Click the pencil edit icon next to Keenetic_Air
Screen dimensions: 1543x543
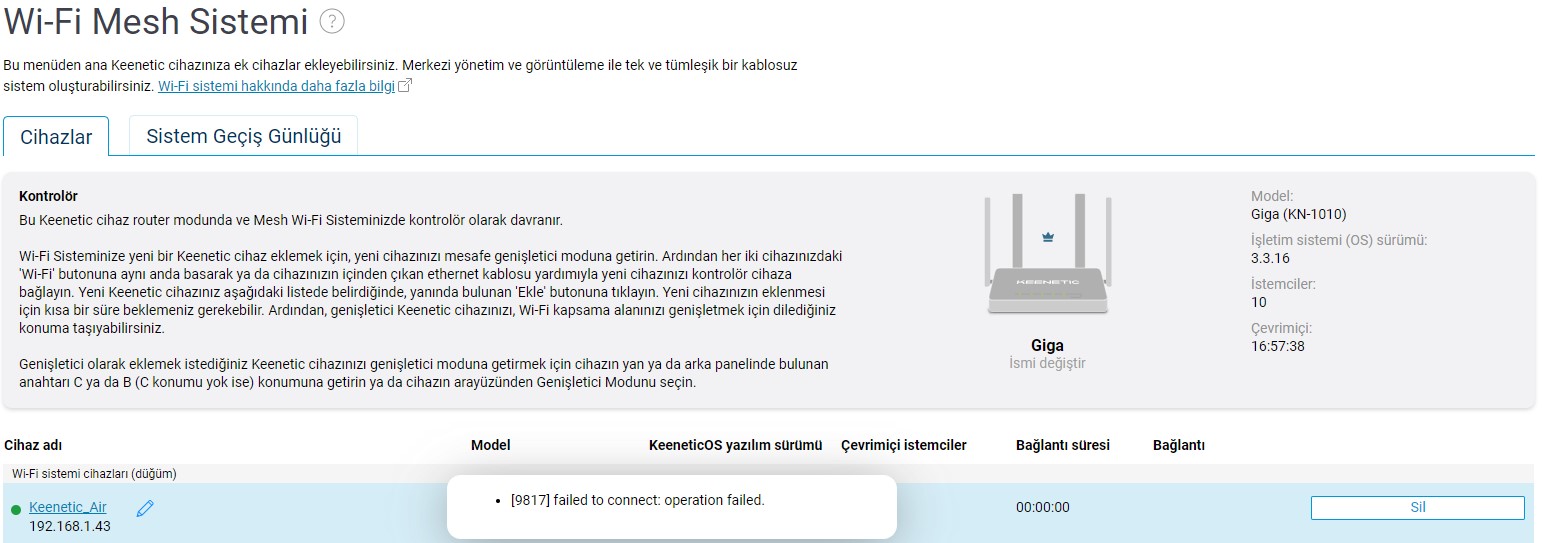(x=145, y=508)
